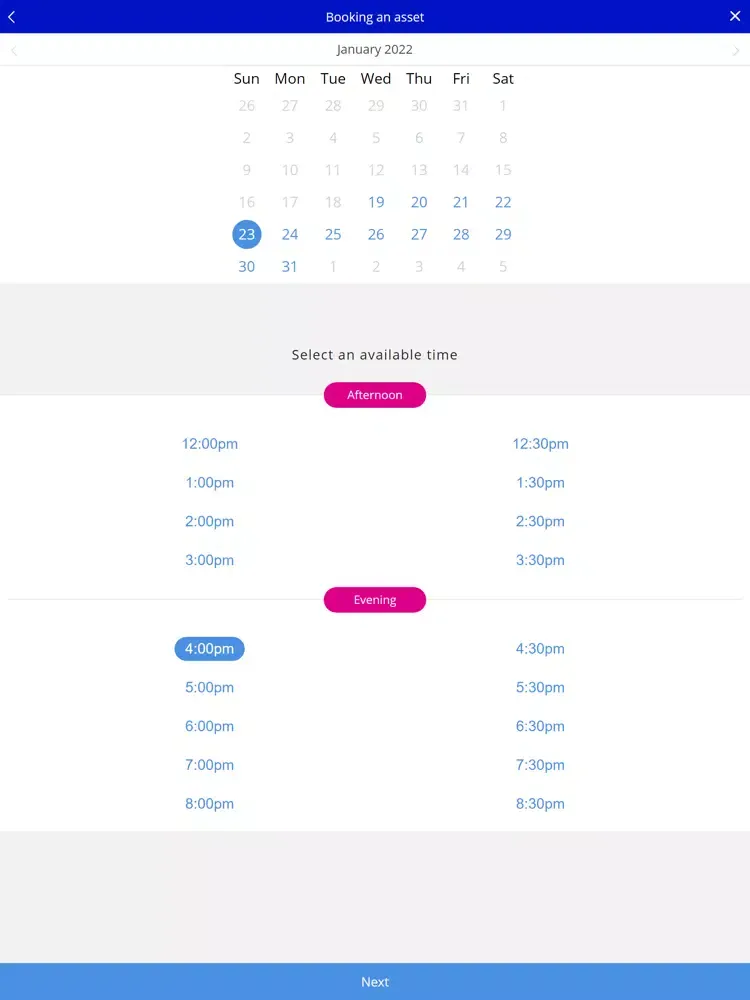Choose the highlighted date 23
The image size is (750, 1000).
(247, 234)
